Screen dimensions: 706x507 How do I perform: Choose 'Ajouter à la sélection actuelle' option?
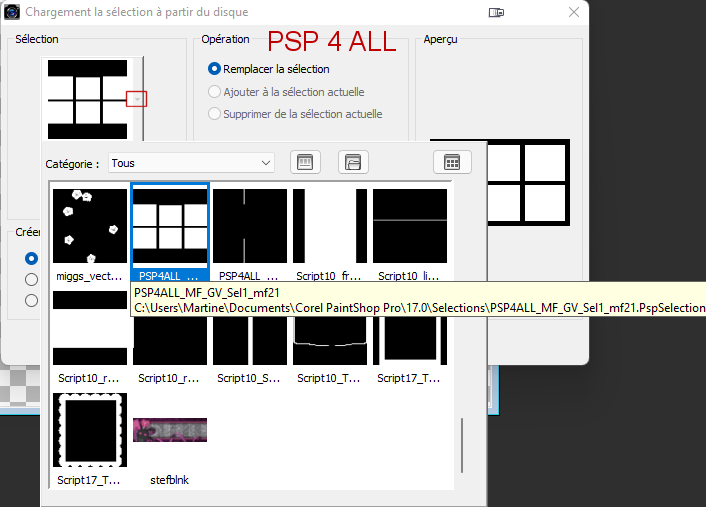click(215, 92)
